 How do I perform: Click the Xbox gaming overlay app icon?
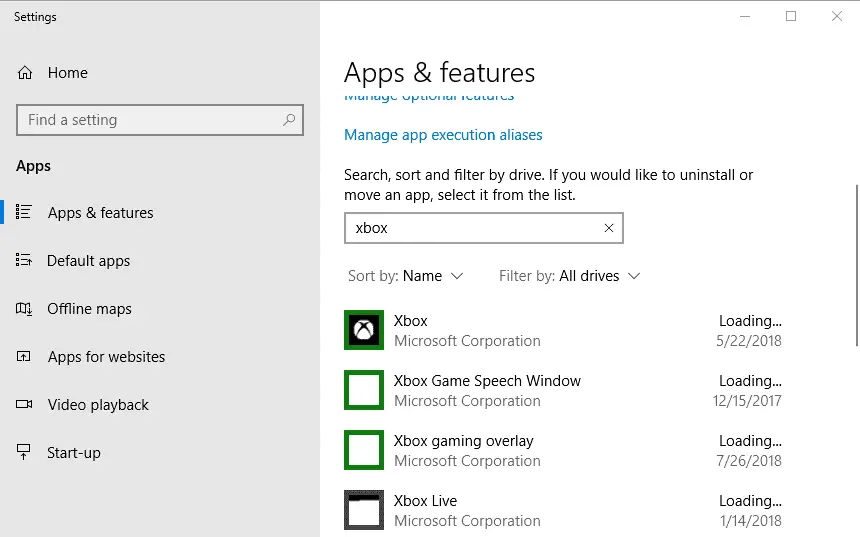(364, 450)
